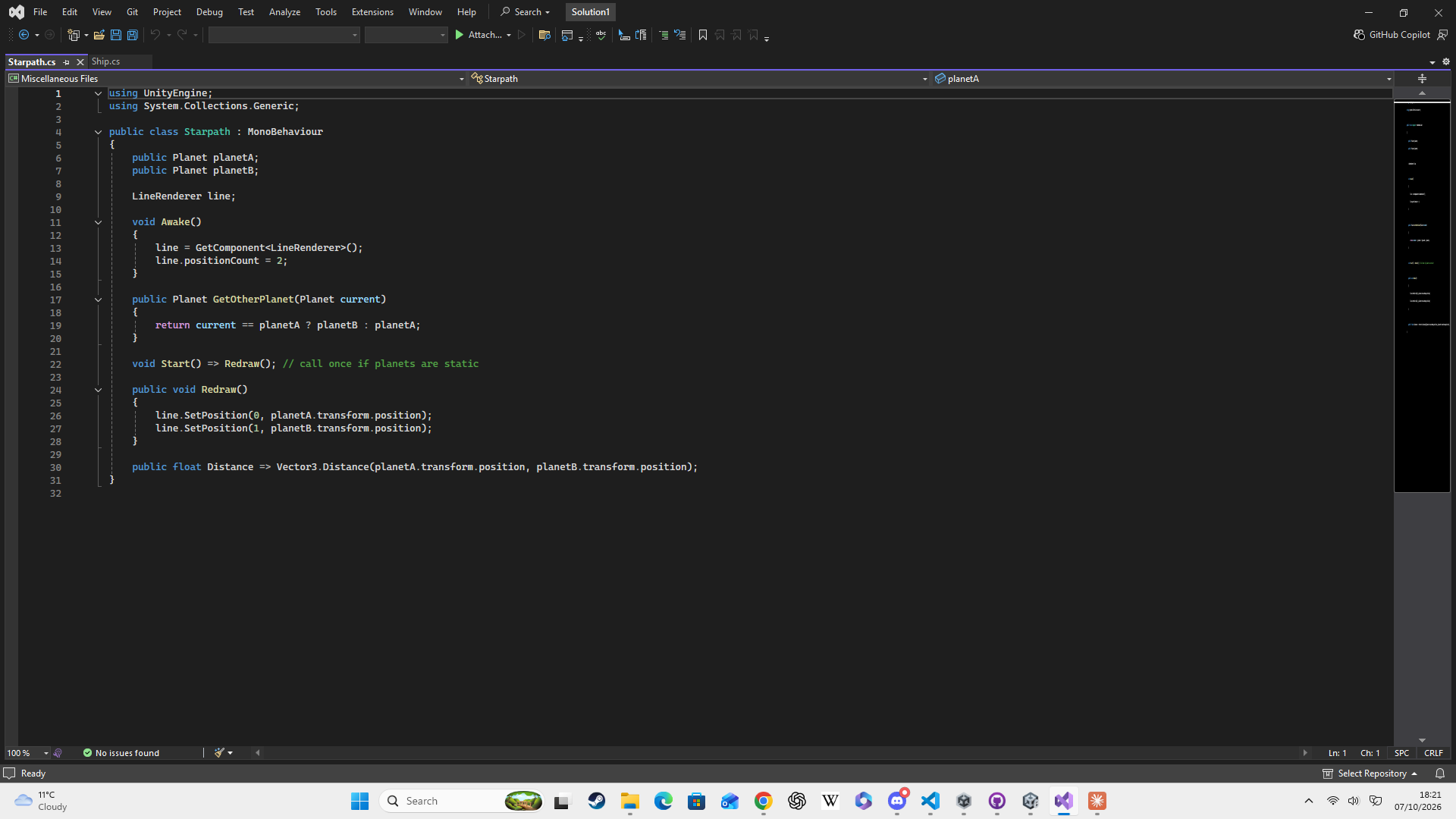Click the editor settings gear icon

tap(1446, 62)
